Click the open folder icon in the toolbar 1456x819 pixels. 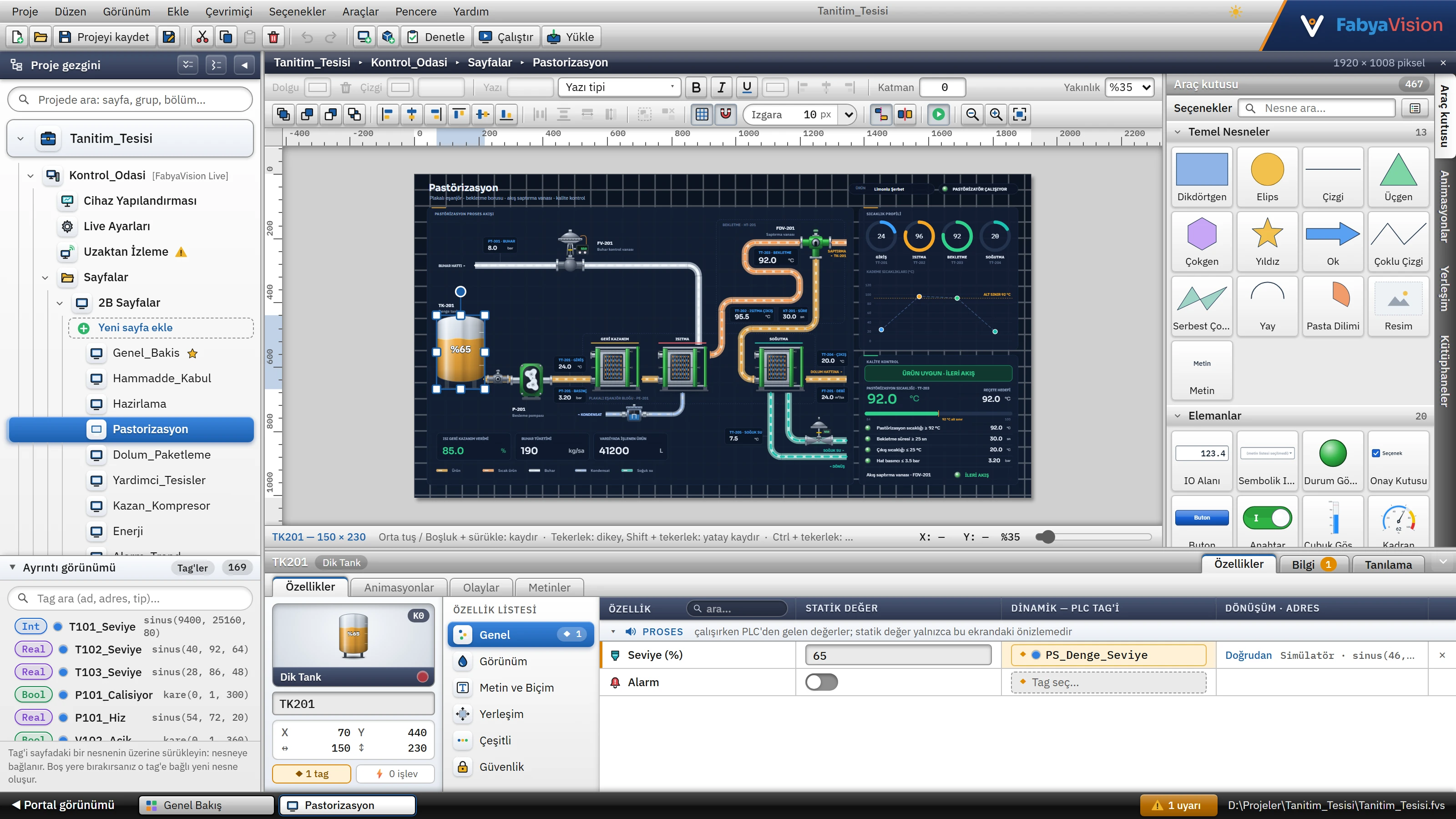click(40, 37)
